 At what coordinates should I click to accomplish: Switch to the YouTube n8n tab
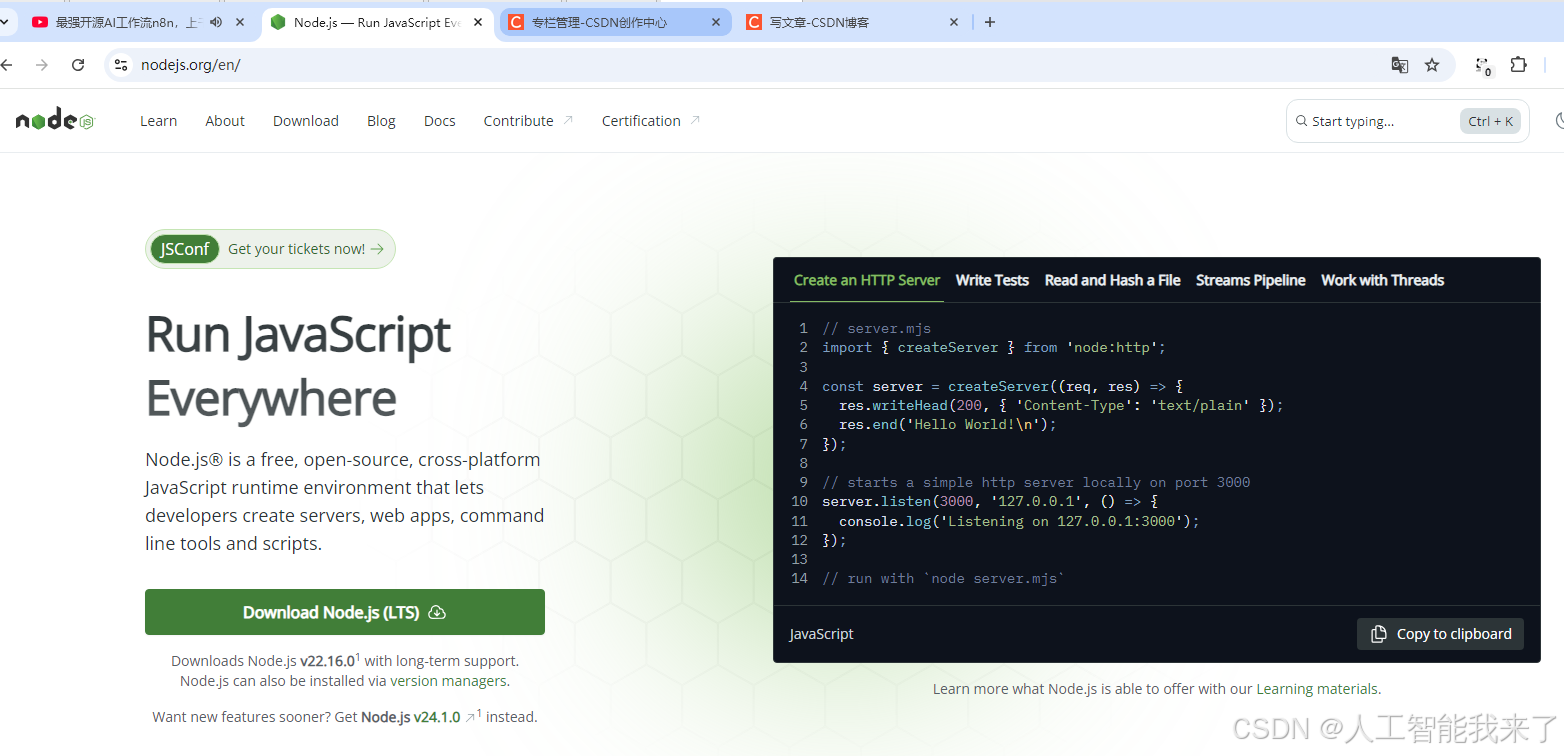point(130,22)
